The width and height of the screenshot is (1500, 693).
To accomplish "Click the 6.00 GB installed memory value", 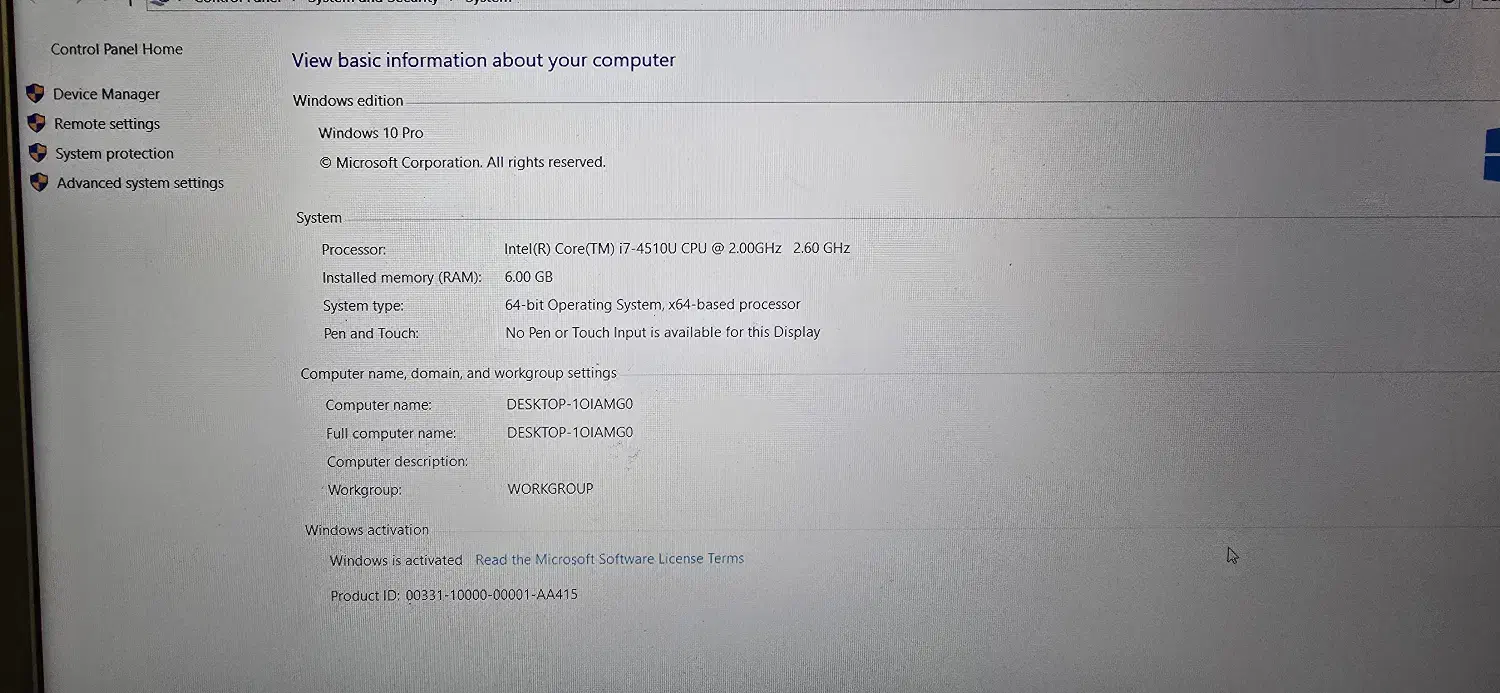I will coord(529,277).
